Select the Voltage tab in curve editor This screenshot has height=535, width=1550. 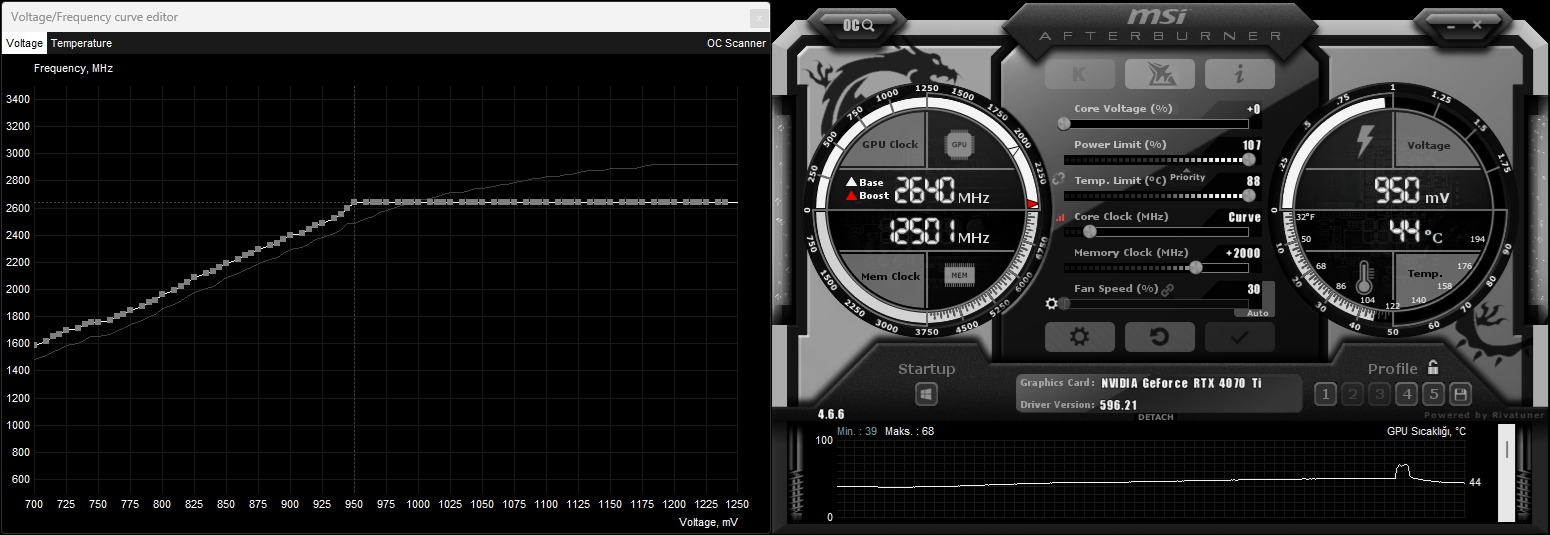pyautogui.click(x=24, y=43)
